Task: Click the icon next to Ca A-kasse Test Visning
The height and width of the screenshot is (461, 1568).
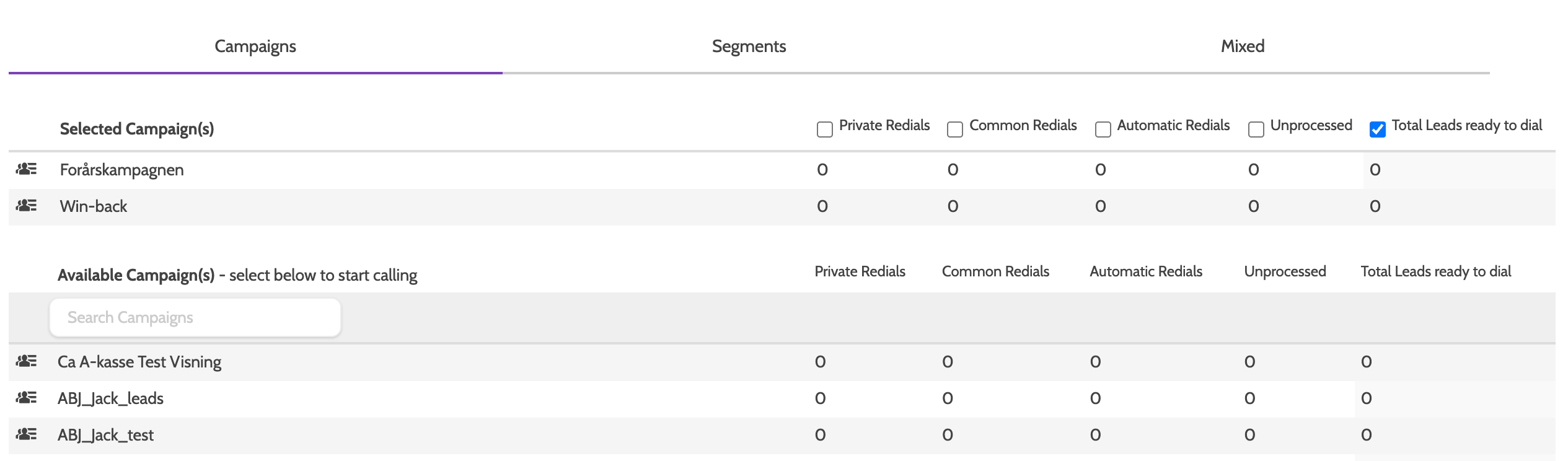Action: tap(26, 361)
